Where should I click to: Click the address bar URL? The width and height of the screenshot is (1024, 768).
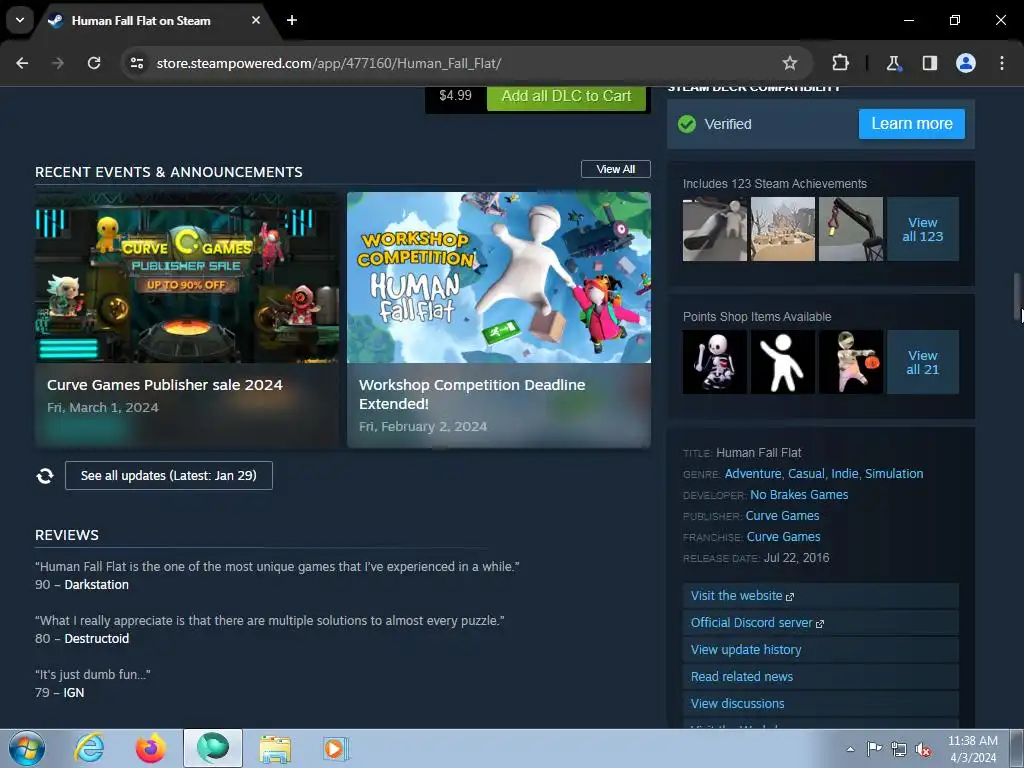(x=328, y=63)
